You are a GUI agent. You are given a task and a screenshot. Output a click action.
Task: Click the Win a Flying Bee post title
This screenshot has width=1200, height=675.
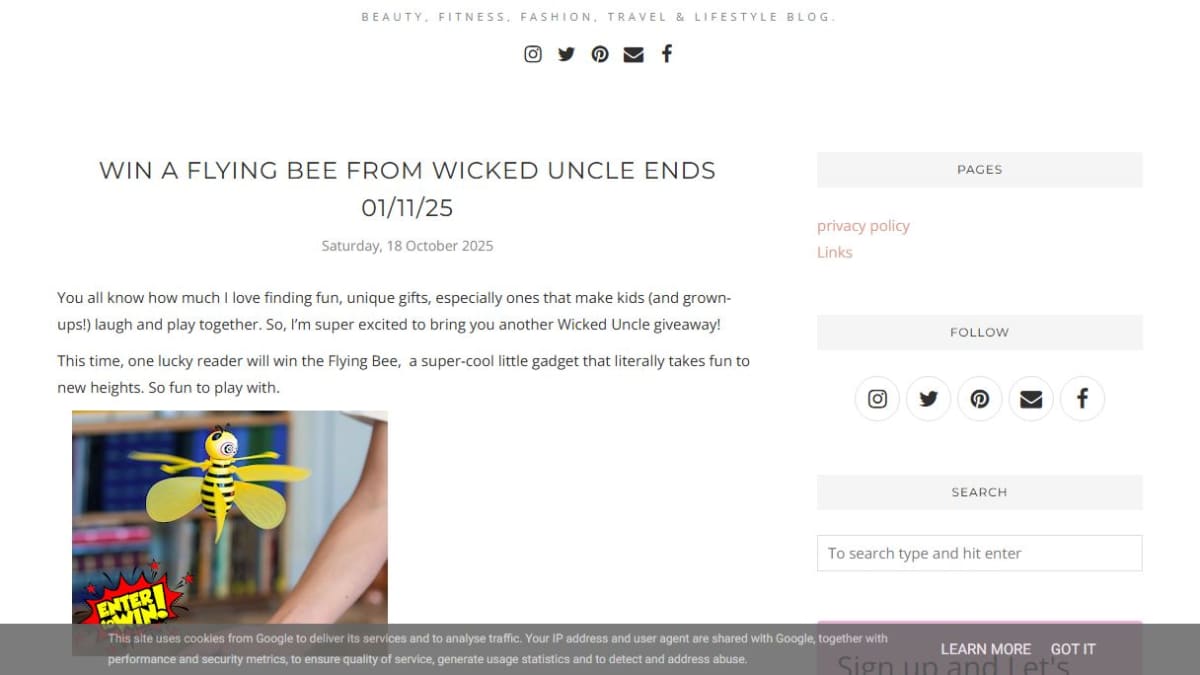pyautogui.click(x=407, y=189)
